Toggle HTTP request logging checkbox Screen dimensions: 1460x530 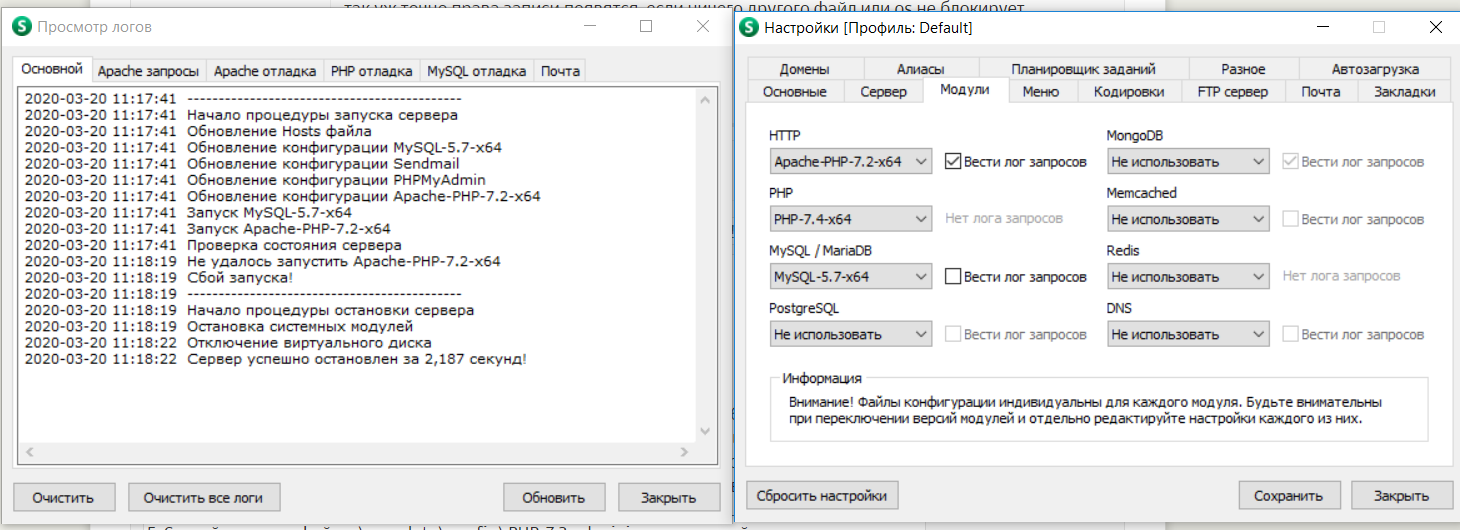coord(953,161)
